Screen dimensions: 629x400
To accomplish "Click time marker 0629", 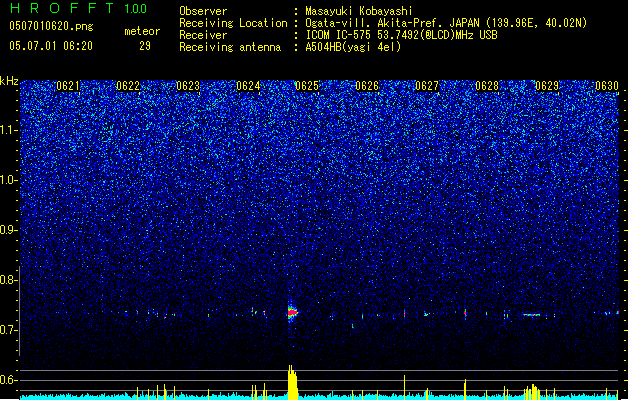I will (x=547, y=86).
